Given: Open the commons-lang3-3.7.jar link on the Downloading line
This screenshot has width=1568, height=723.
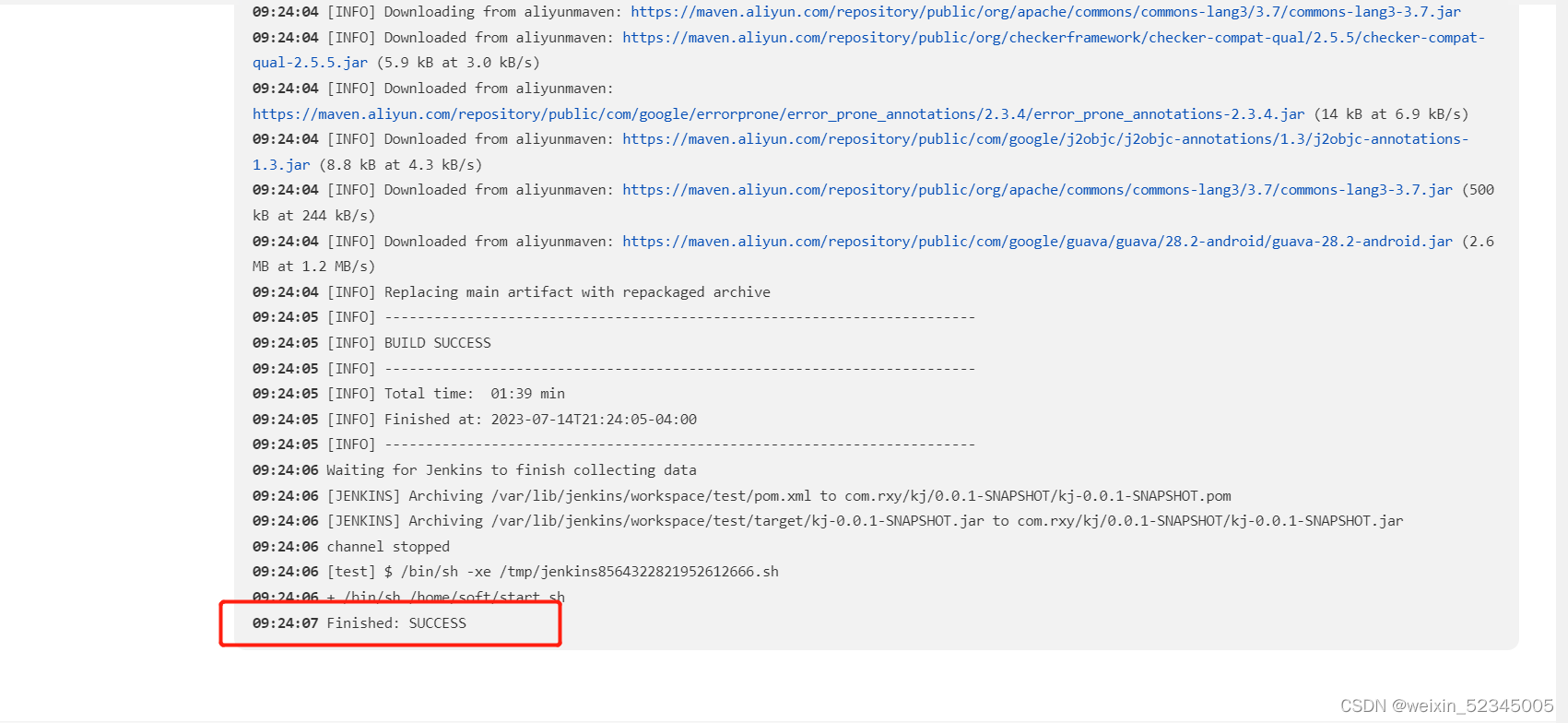Looking at the screenshot, I should point(1045,12).
